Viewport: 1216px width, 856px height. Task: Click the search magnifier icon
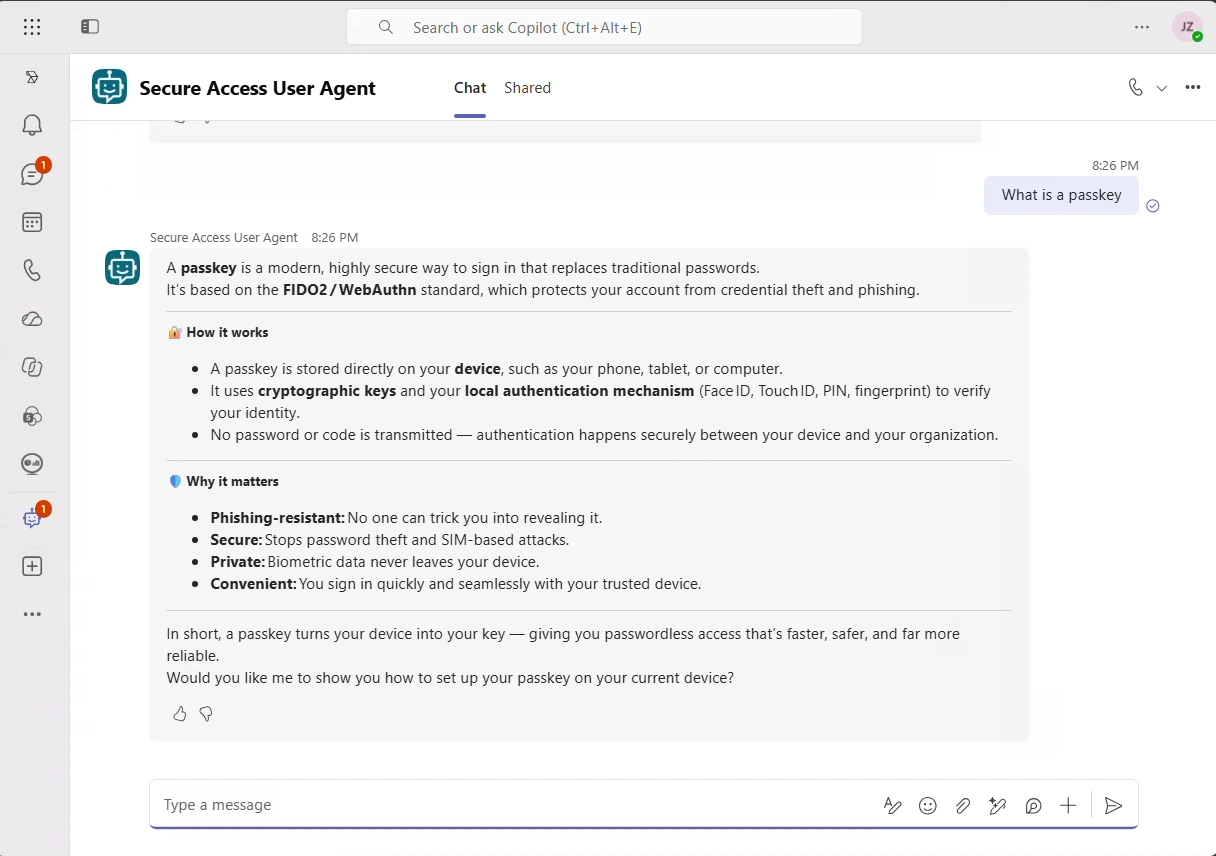pos(386,27)
